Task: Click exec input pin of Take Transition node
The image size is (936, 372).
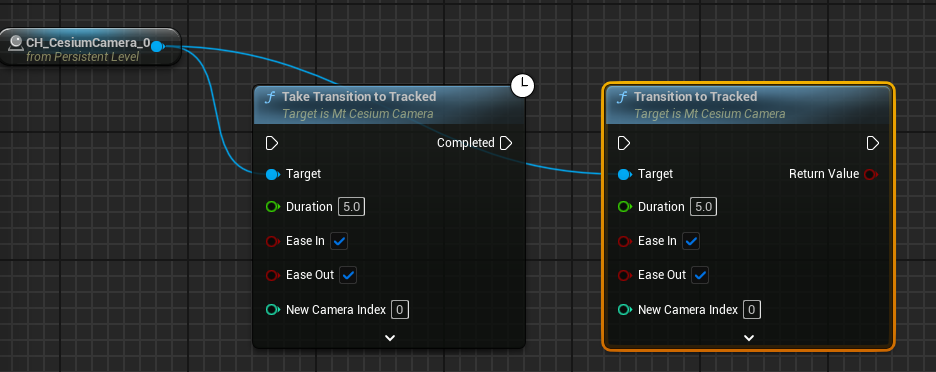Action: pos(272,143)
